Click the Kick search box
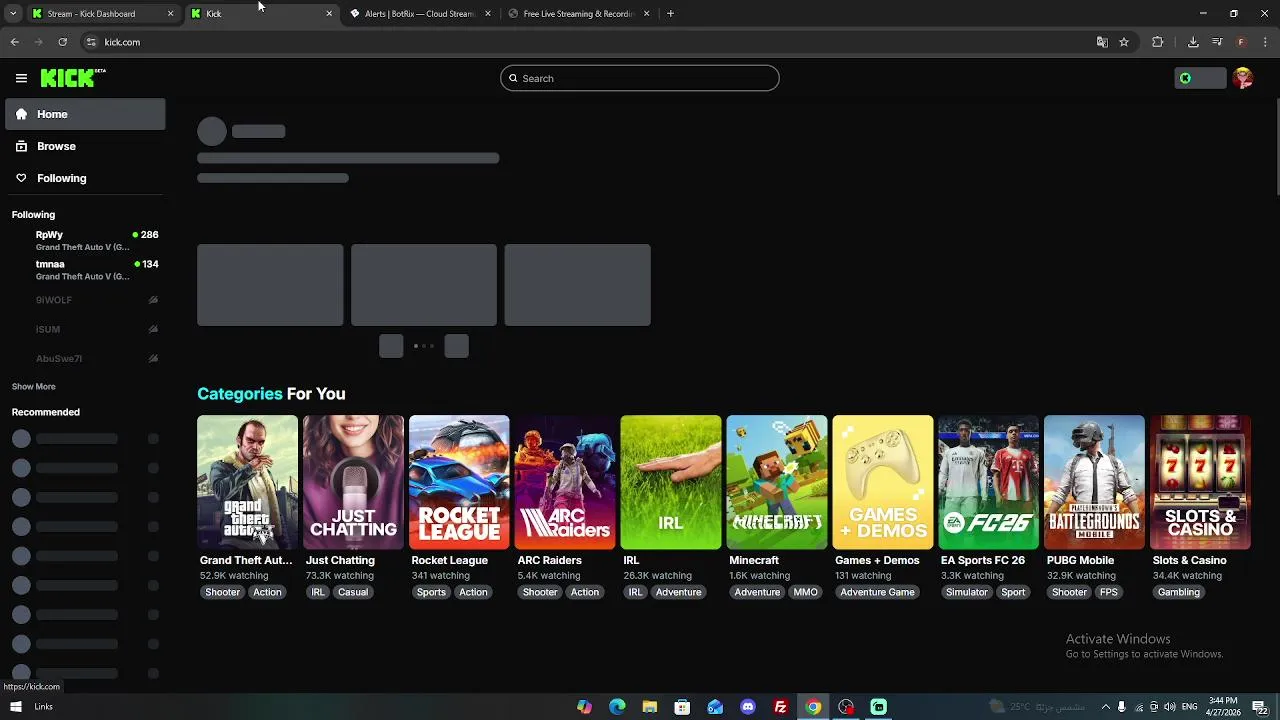 pos(640,78)
